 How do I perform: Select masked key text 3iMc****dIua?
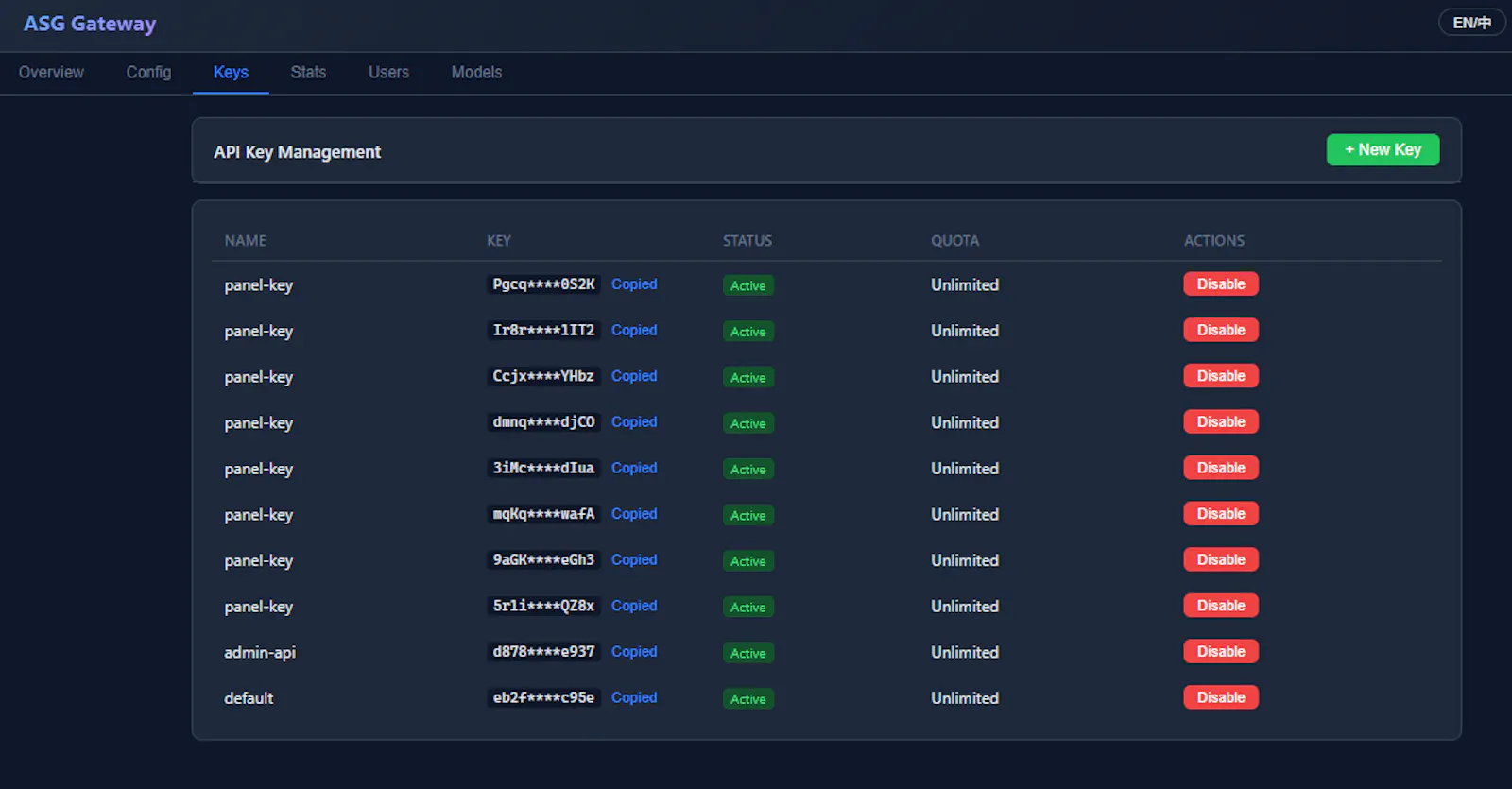[543, 468]
